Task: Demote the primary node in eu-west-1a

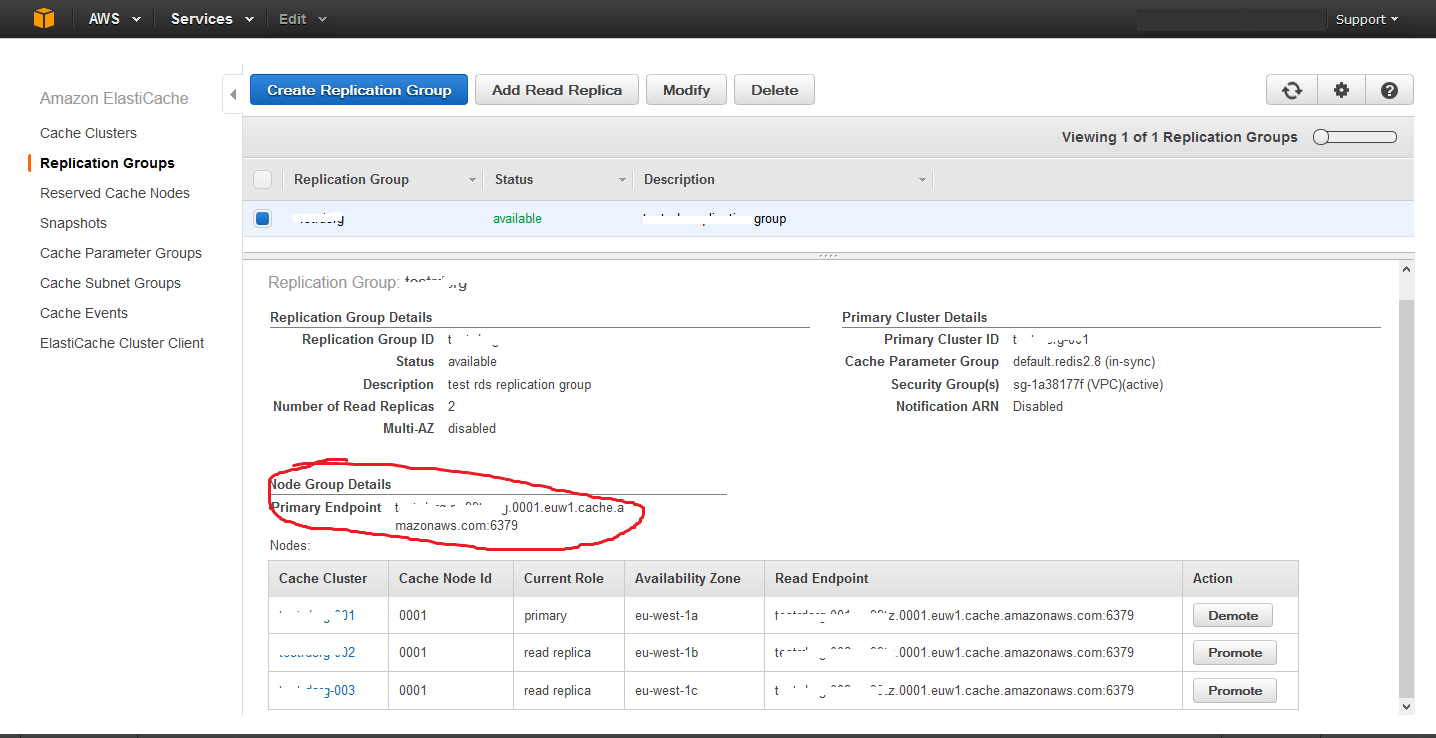Action: (1233, 615)
